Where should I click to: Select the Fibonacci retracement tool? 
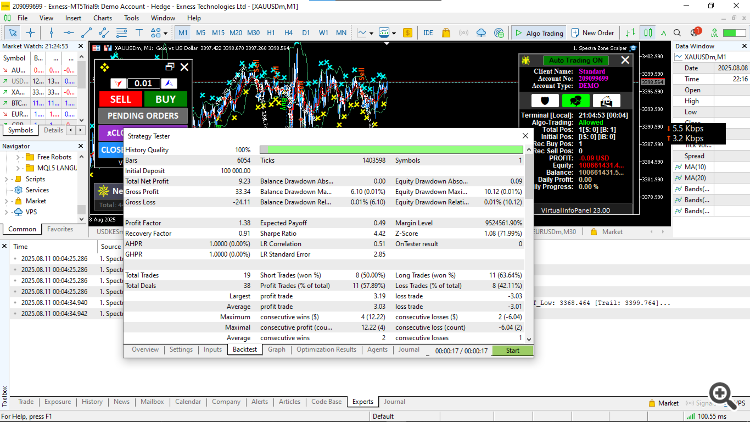[121, 33]
